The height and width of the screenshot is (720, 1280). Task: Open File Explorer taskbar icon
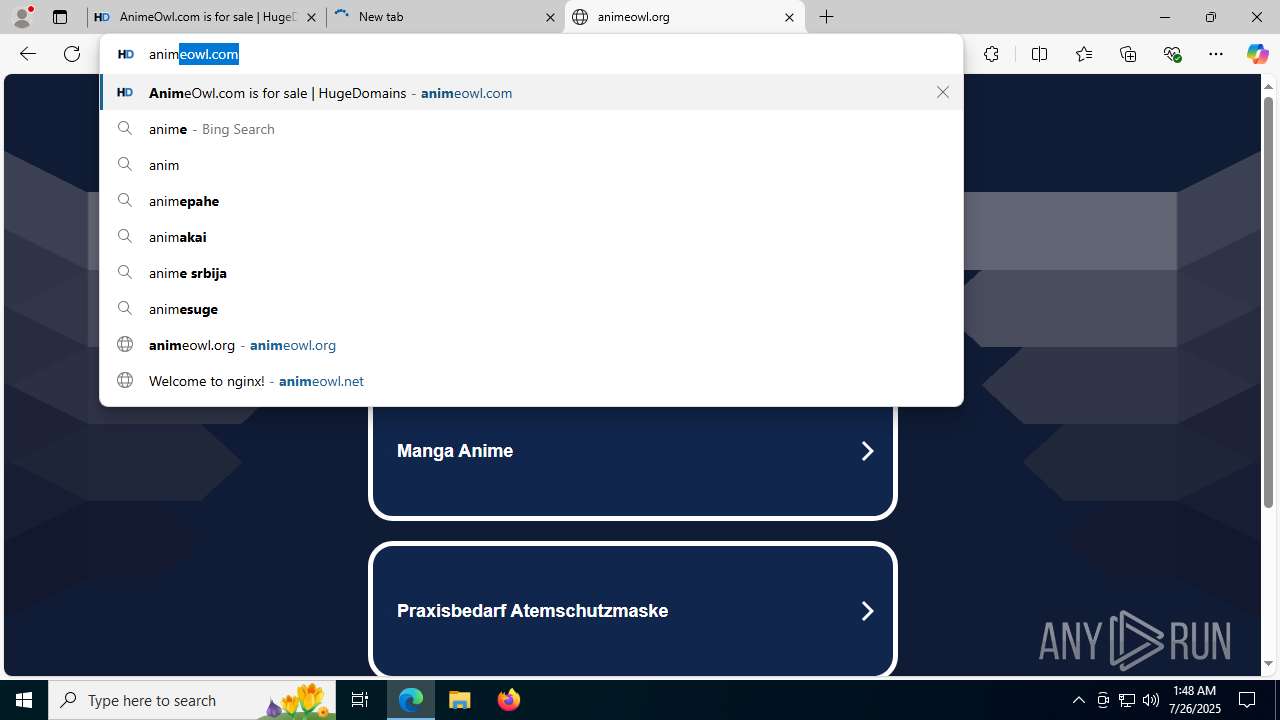click(460, 700)
